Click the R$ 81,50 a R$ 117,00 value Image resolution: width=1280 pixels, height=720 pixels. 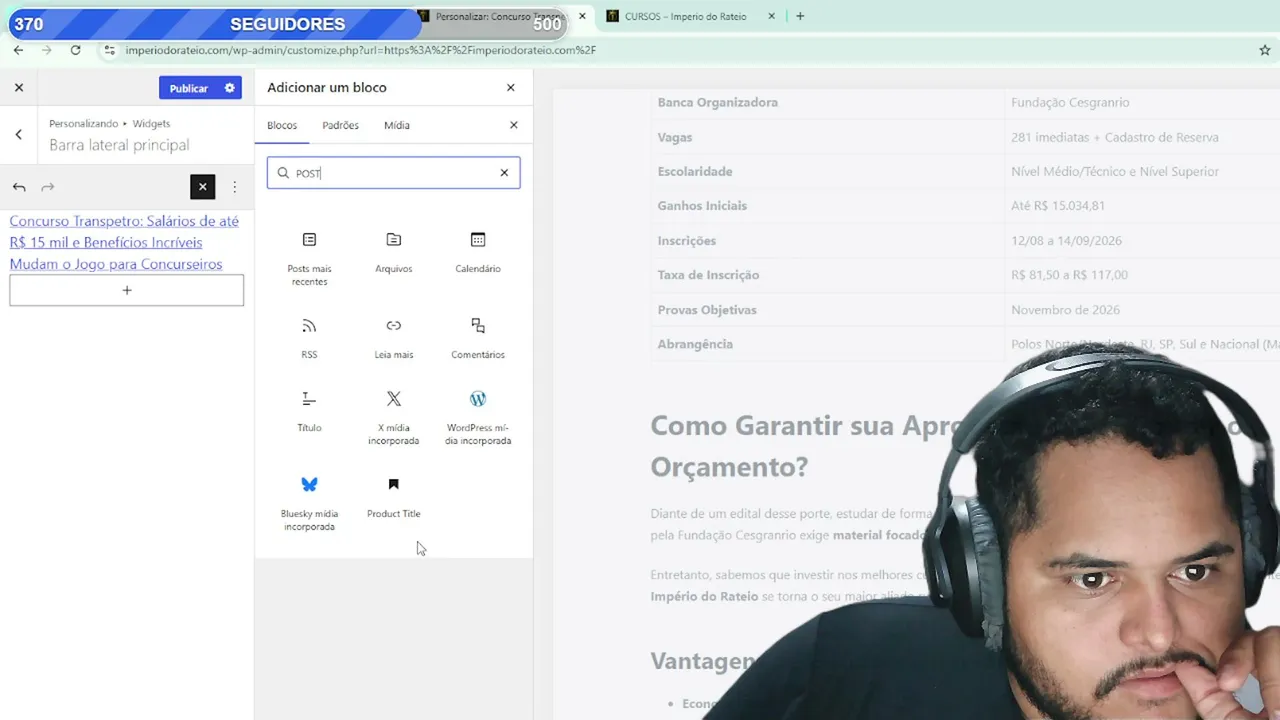coord(1069,275)
